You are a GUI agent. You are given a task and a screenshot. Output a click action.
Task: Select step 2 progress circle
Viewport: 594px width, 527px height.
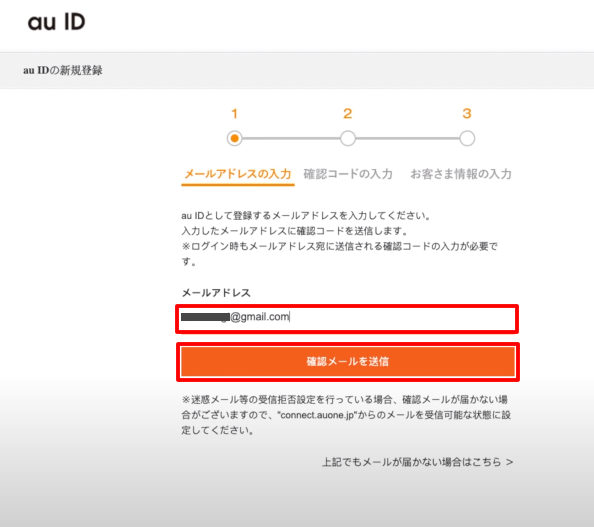348,138
